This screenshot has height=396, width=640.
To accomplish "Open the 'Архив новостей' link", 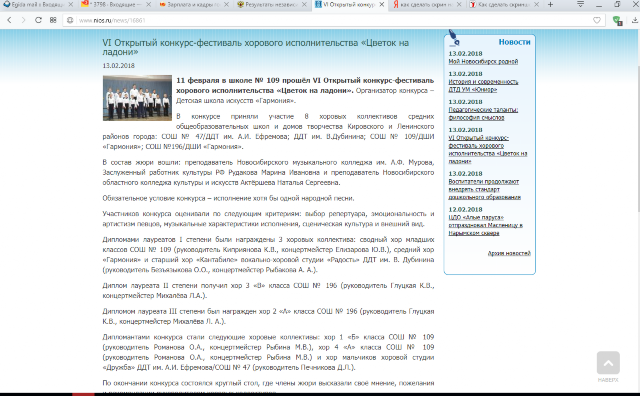I will point(509,253).
